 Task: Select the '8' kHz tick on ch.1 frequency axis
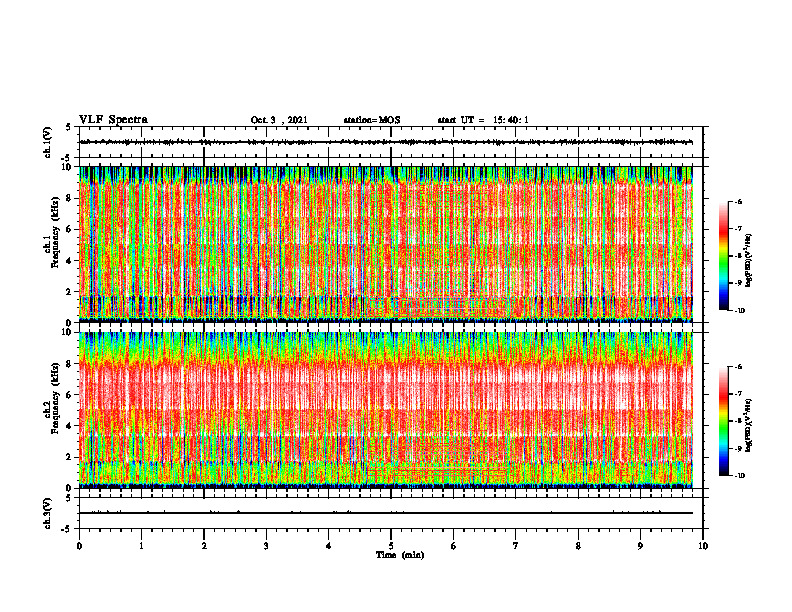pos(70,198)
